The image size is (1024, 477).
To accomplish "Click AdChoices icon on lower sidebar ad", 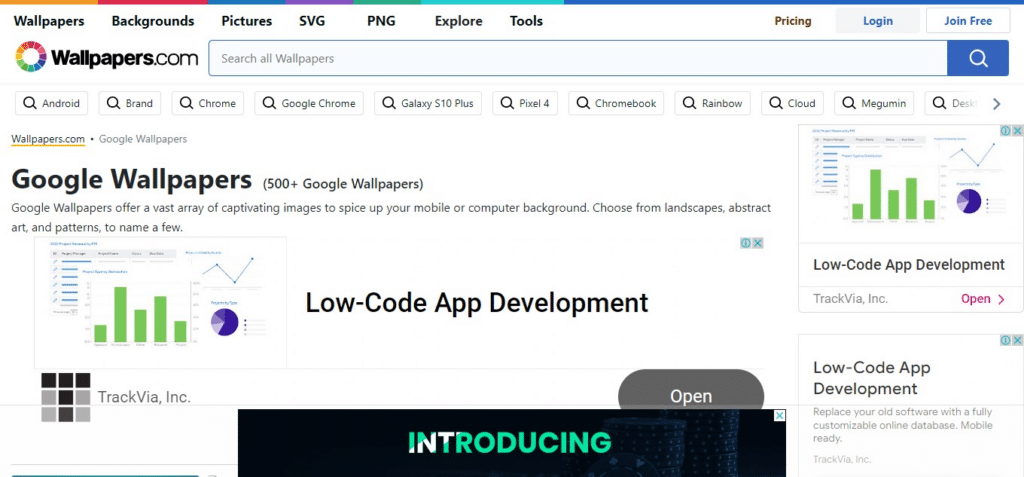I will pyautogui.click(x=1006, y=340).
